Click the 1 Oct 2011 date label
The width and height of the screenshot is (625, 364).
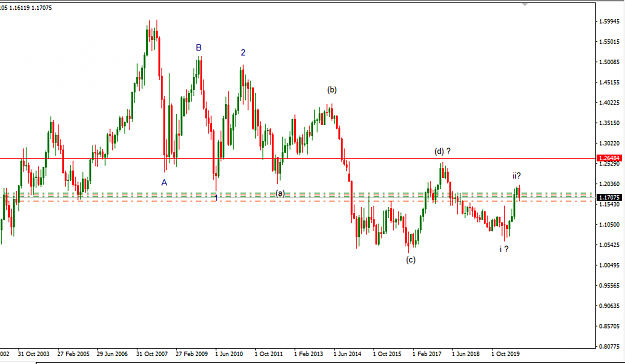pyautogui.click(x=269, y=354)
